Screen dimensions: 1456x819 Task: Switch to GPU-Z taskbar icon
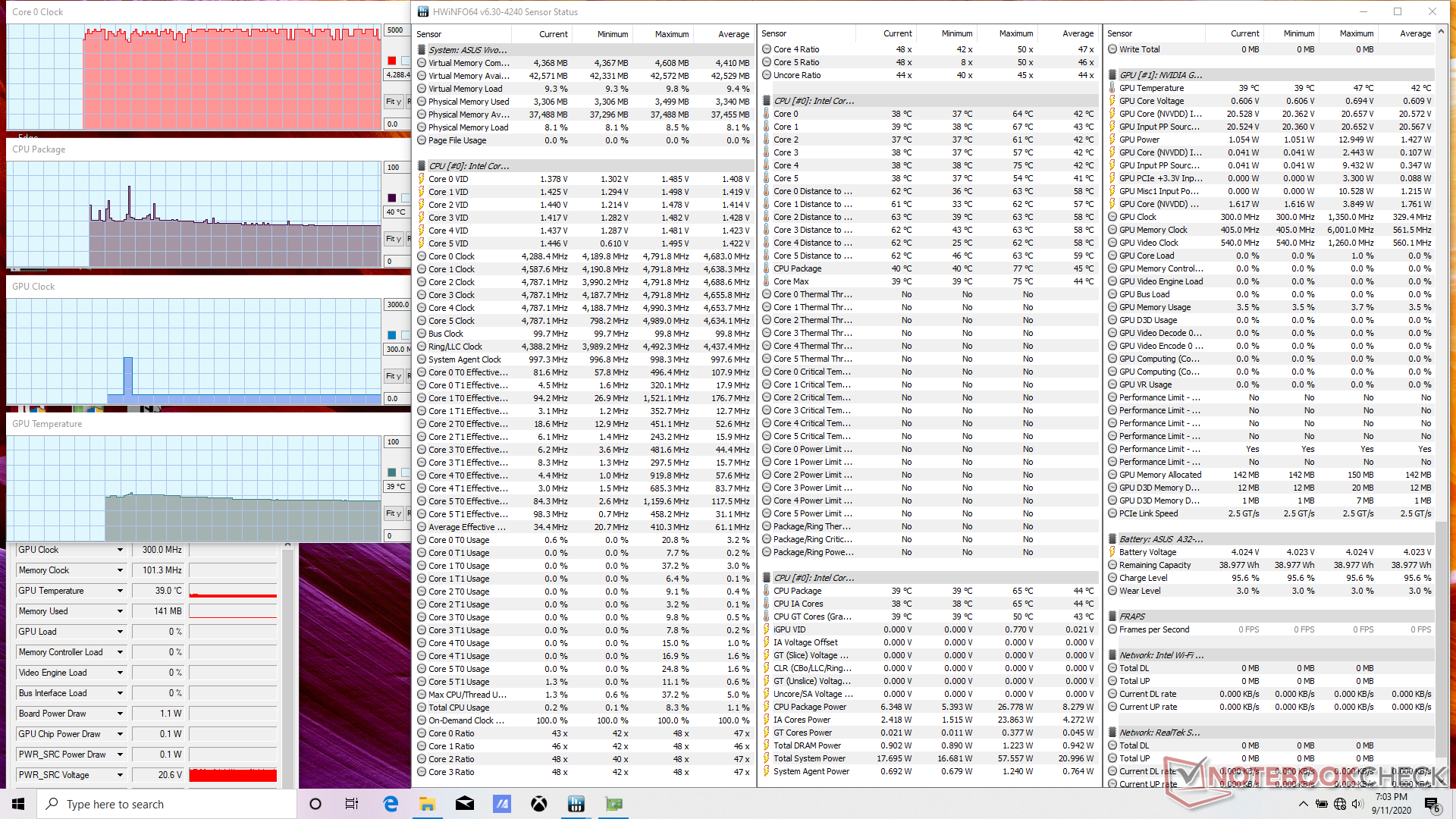click(613, 804)
